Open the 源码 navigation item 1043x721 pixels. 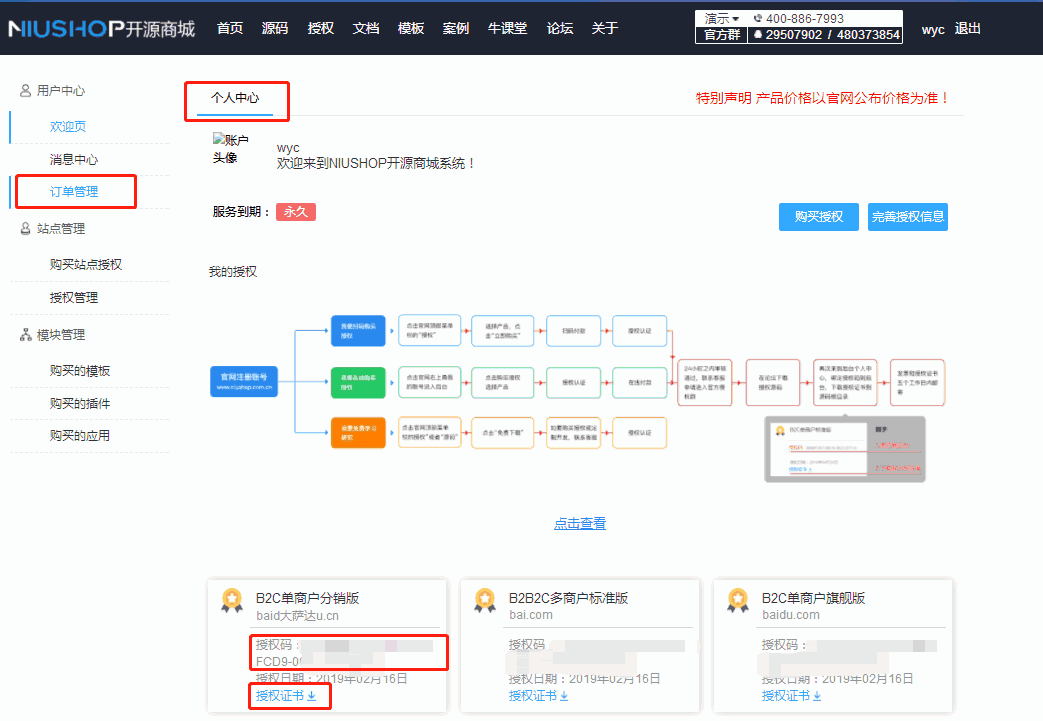[275, 28]
